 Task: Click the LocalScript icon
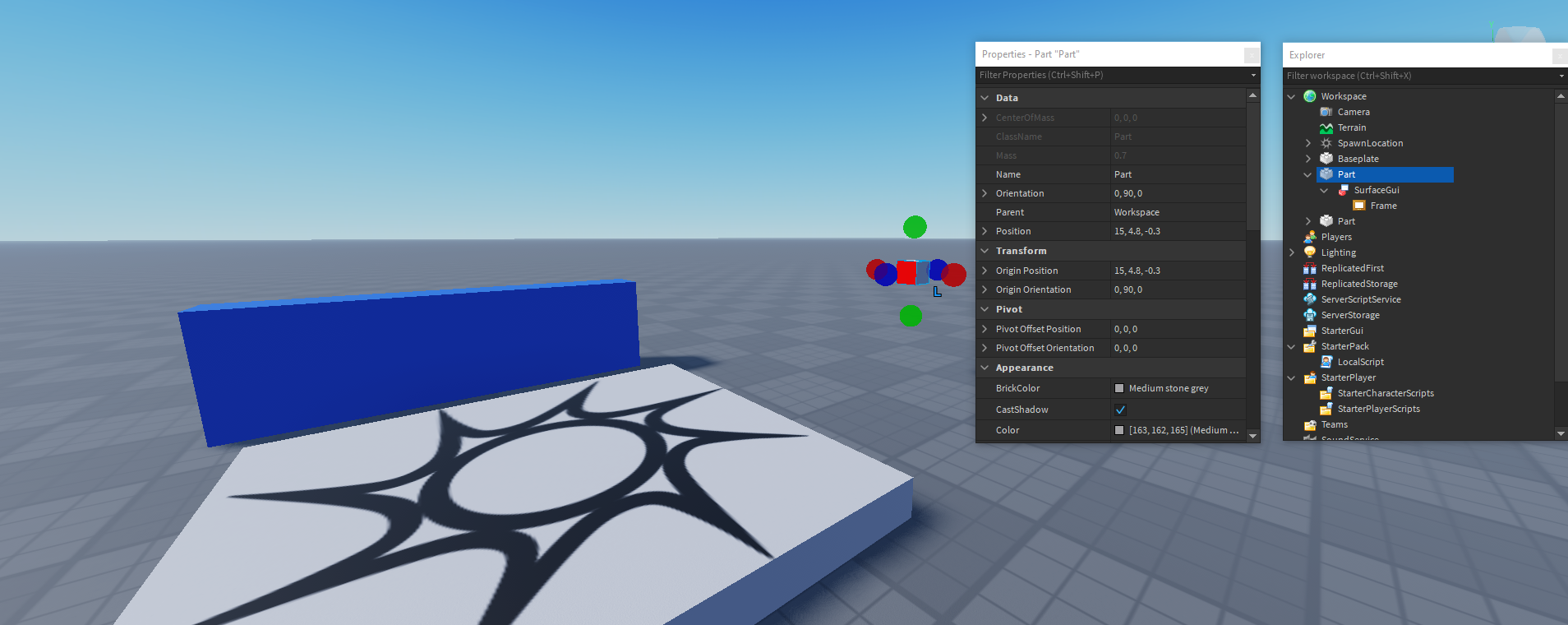(1326, 362)
